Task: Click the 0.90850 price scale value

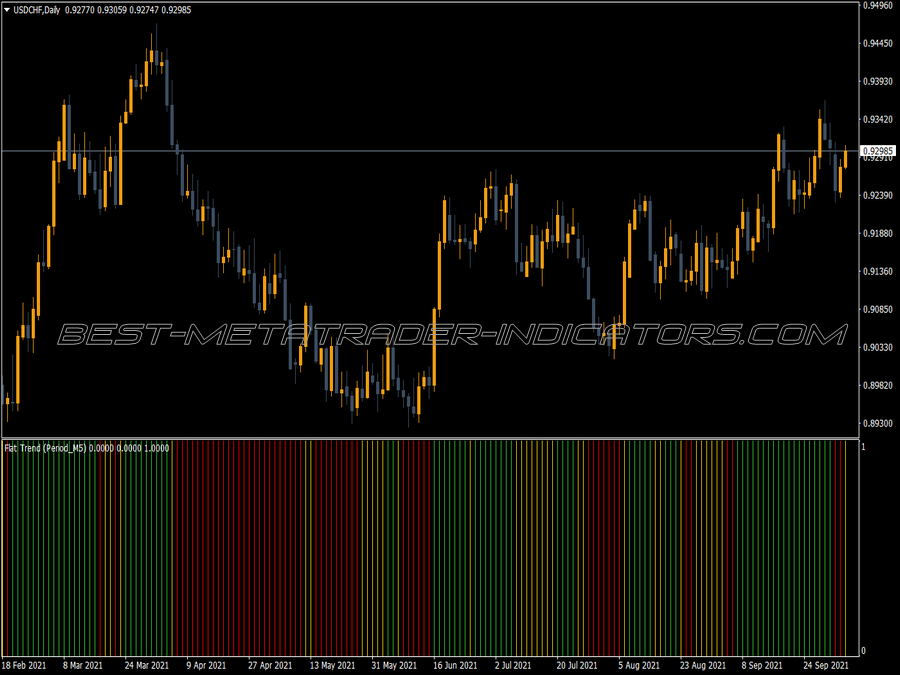Action: coord(878,309)
